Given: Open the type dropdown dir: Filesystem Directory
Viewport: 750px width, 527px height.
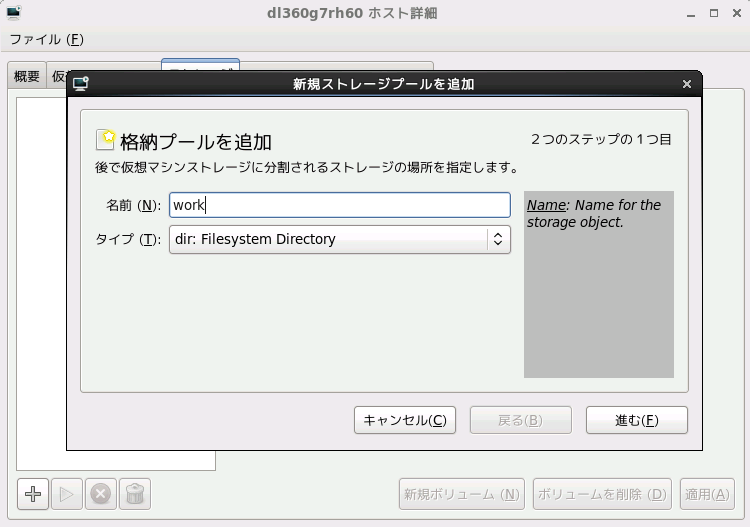Looking at the screenshot, I should click(x=340, y=239).
